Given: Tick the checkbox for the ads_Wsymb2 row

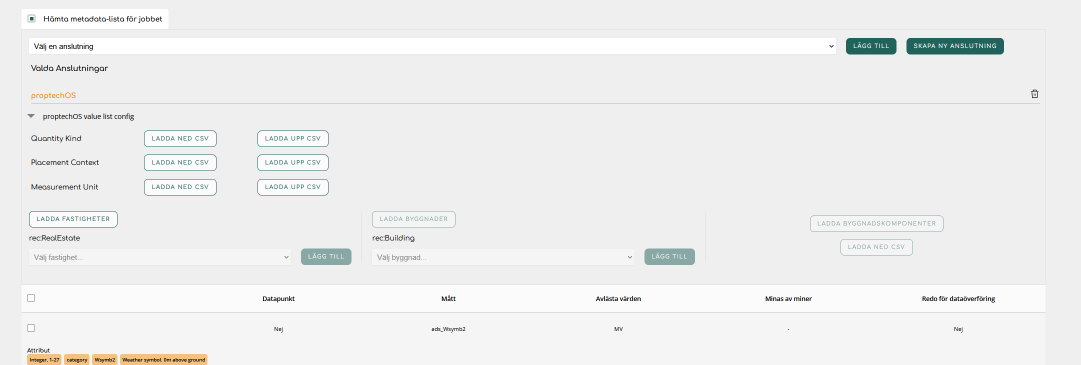Looking at the screenshot, I should 31,328.
